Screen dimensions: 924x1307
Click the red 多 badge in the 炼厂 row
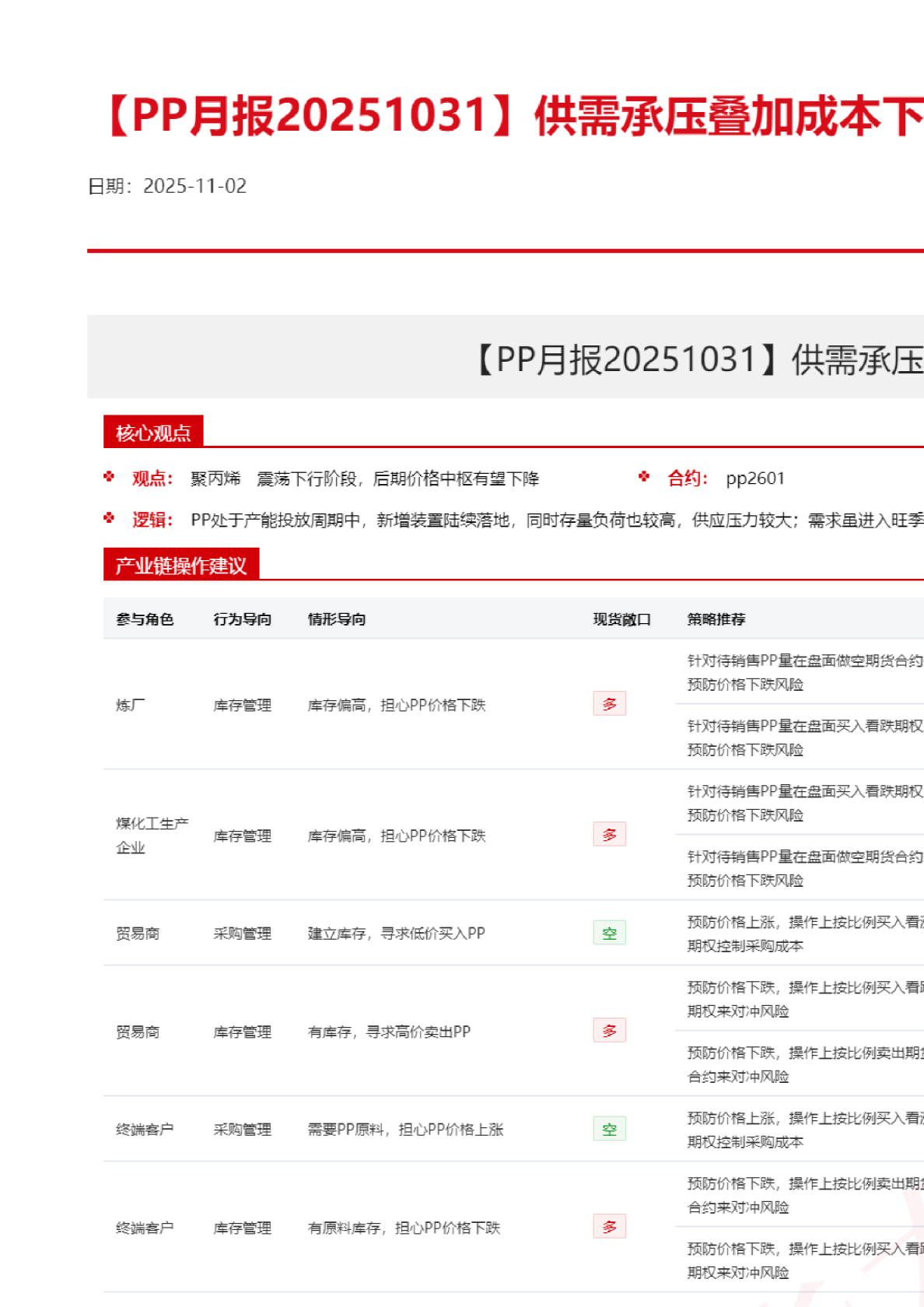click(609, 704)
